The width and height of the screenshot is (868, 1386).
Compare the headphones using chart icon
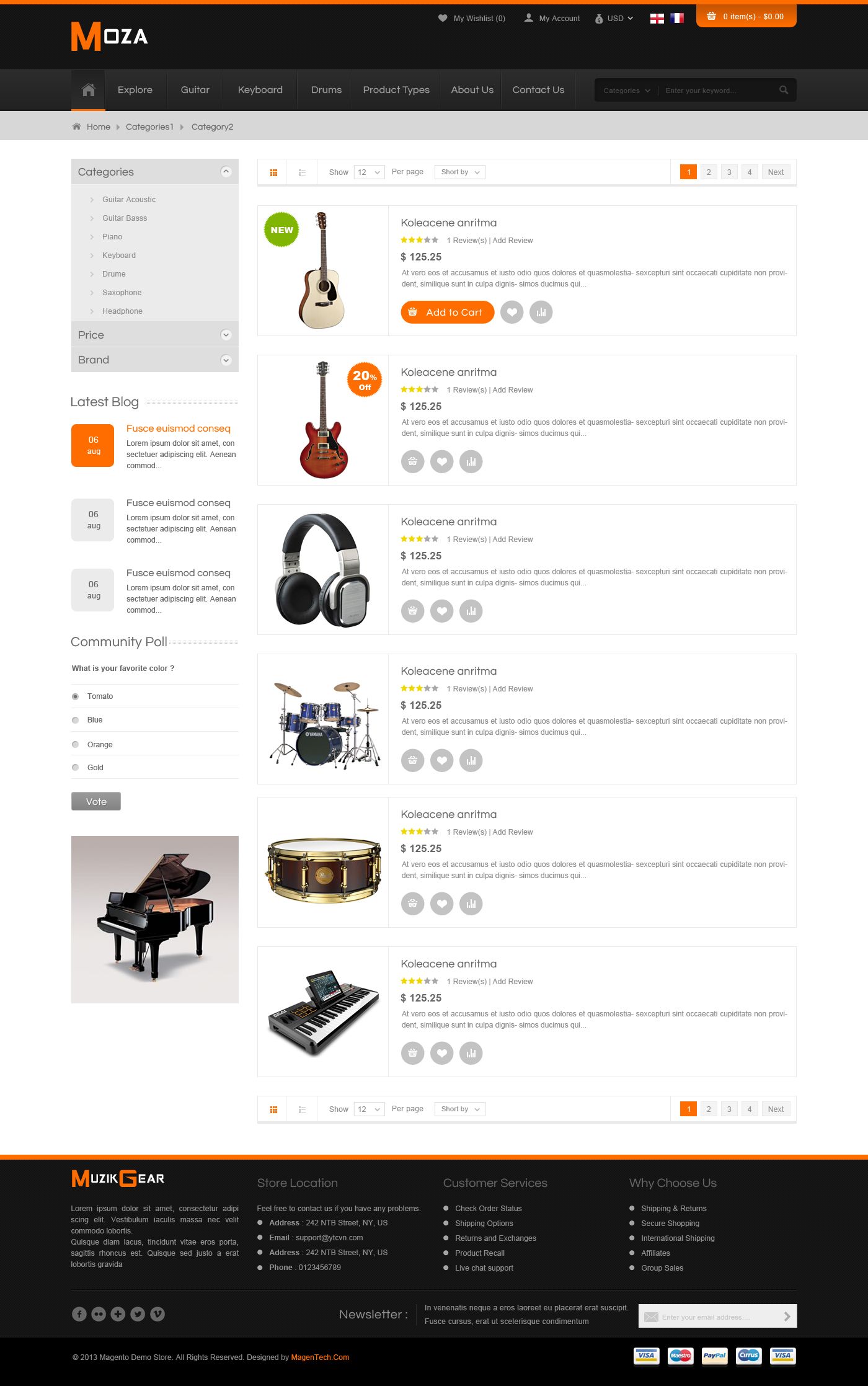point(471,611)
